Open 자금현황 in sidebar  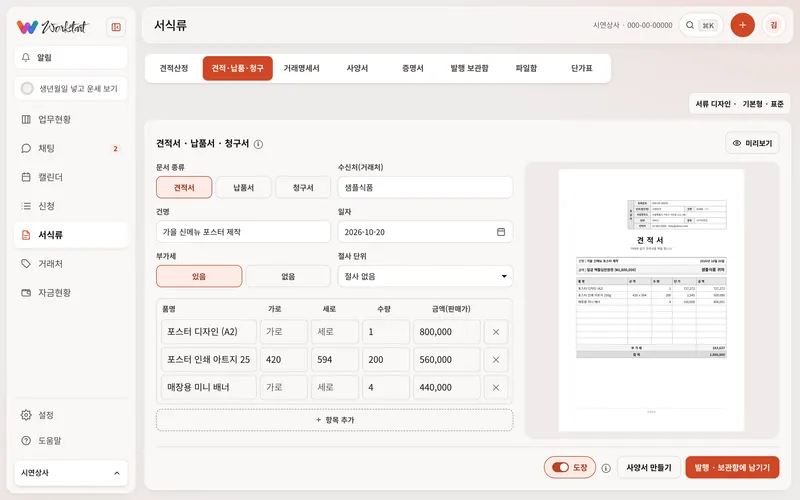click(71, 293)
